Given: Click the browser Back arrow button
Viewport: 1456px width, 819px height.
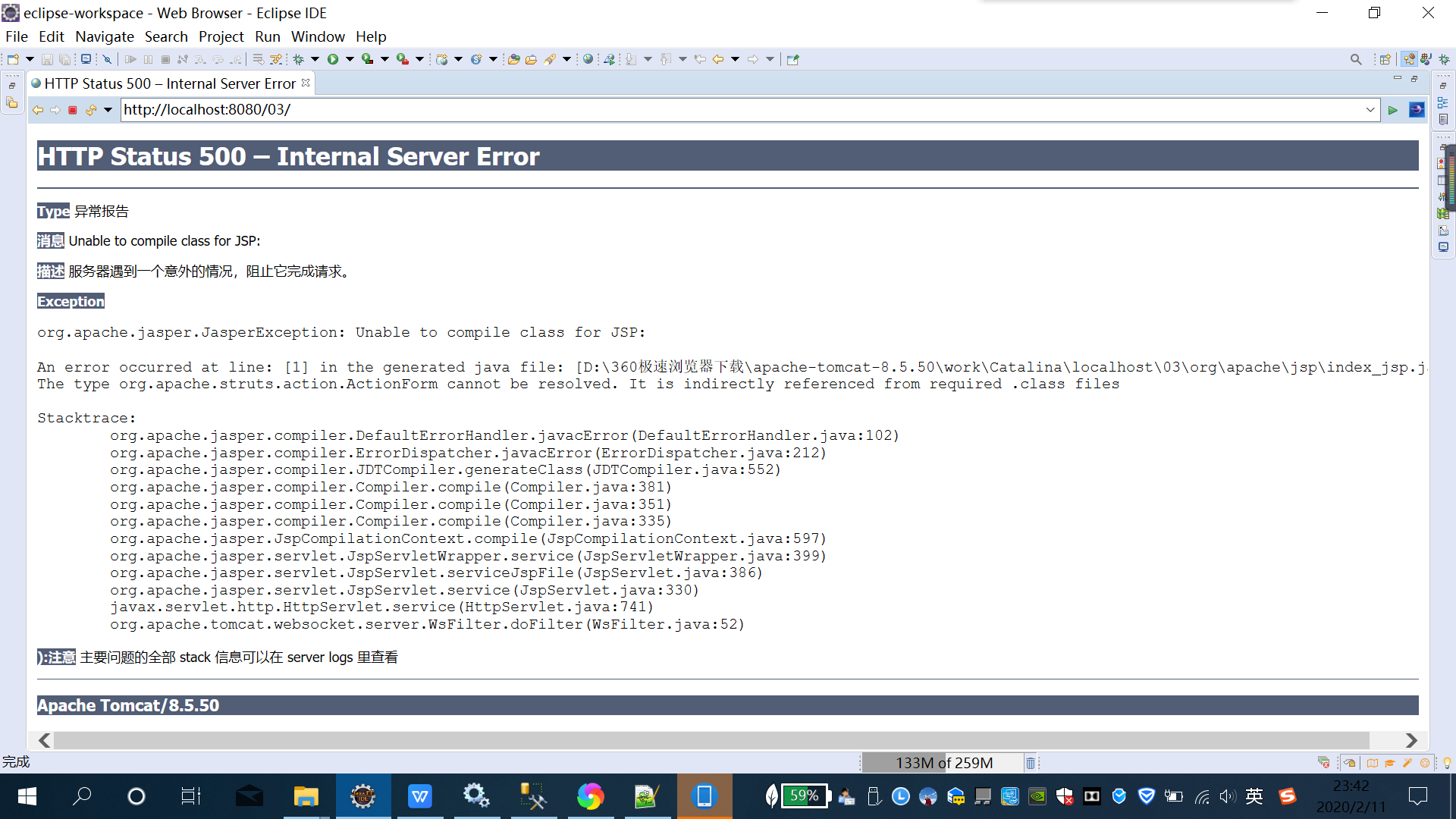Looking at the screenshot, I should 38,110.
